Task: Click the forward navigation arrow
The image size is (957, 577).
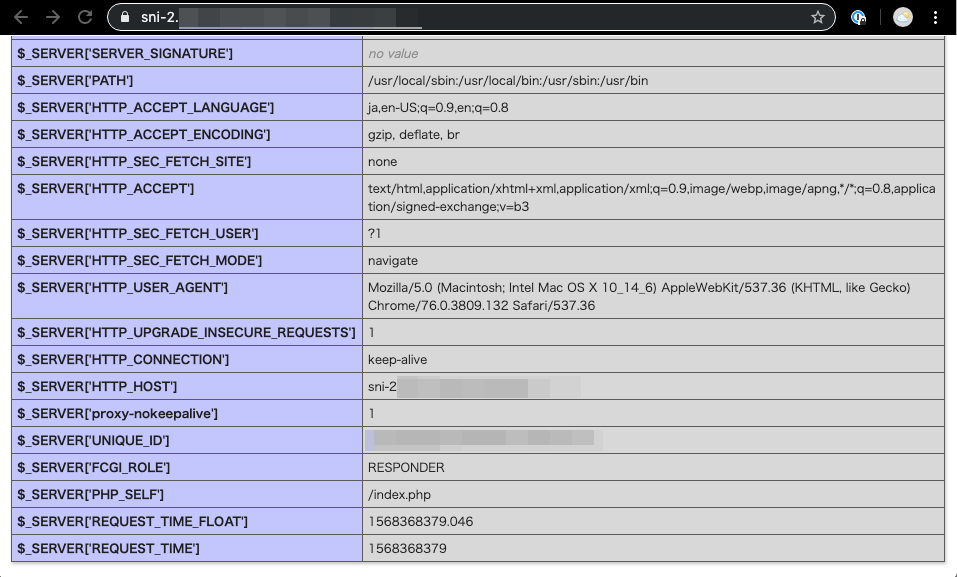Action: click(53, 16)
